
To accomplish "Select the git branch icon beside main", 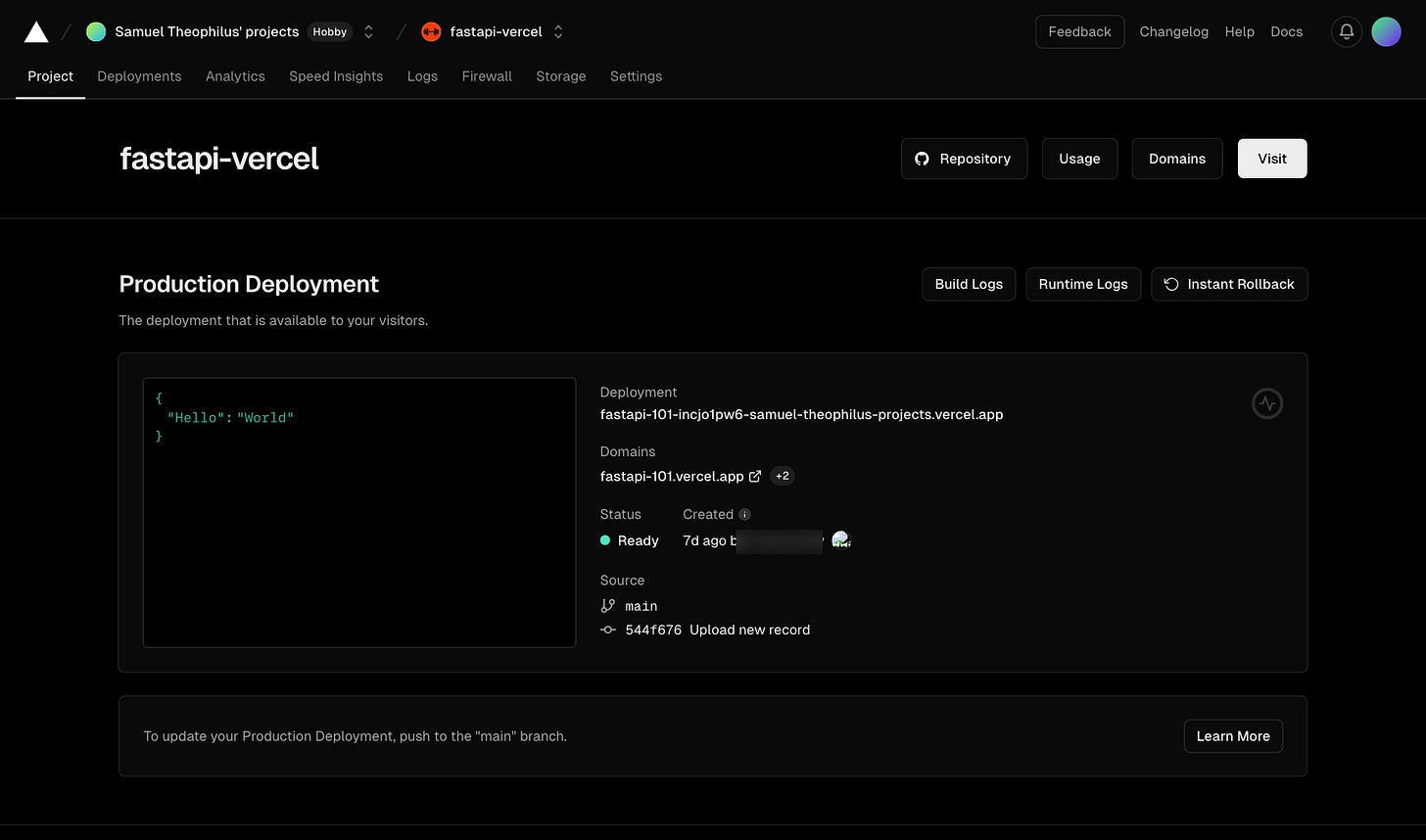I will [x=607, y=605].
